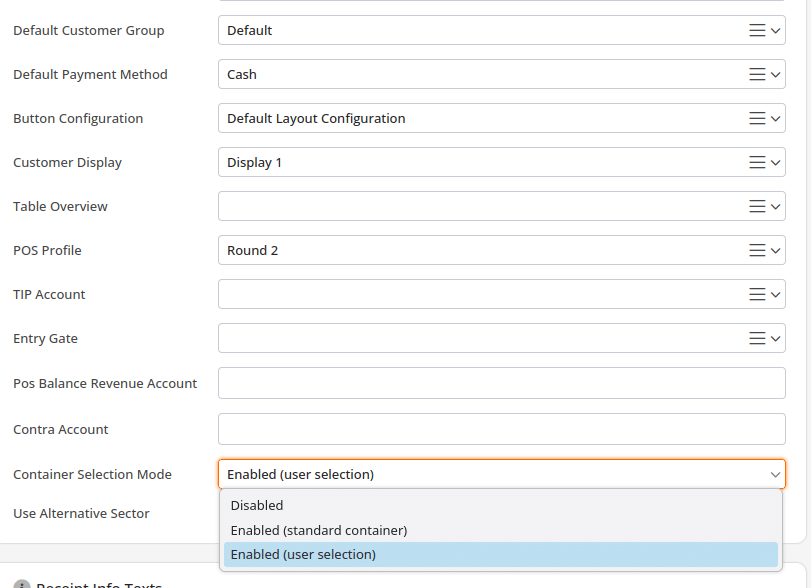This screenshot has width=811, height=588.
Task: Open list icon for Default Customer Group
Action: (x=757, y=31)
